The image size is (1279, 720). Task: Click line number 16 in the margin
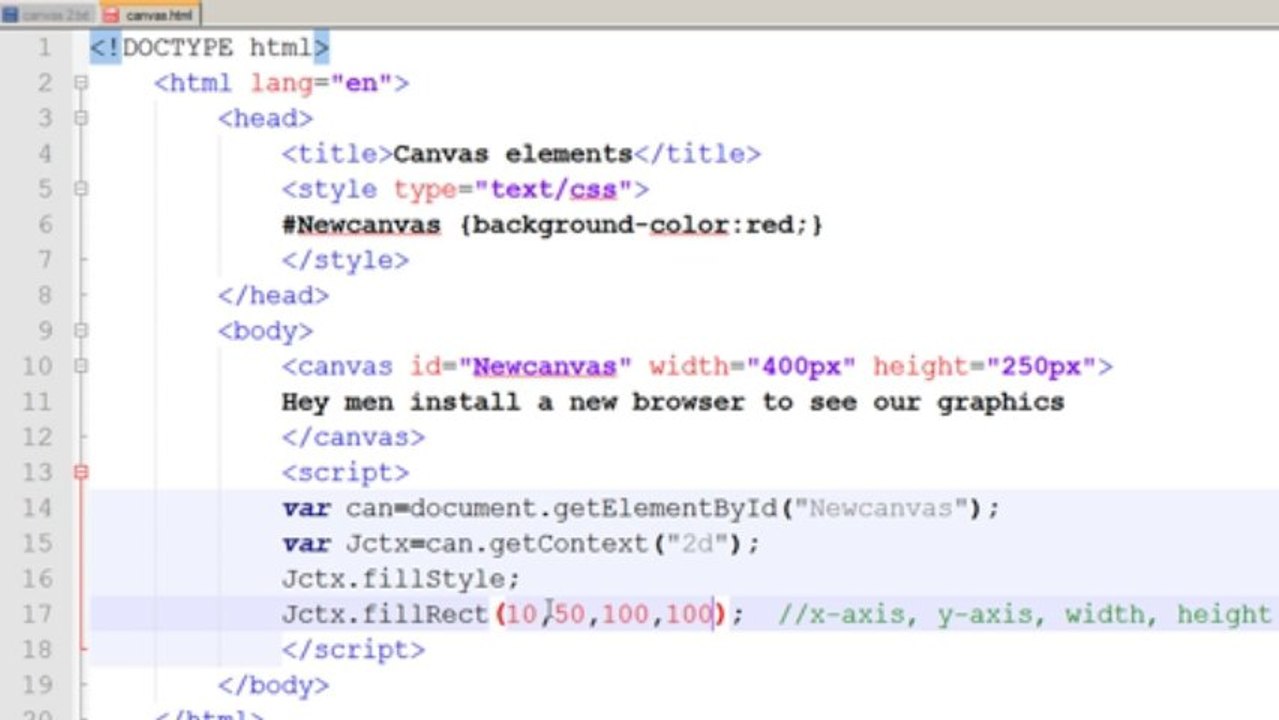point(36,579)
